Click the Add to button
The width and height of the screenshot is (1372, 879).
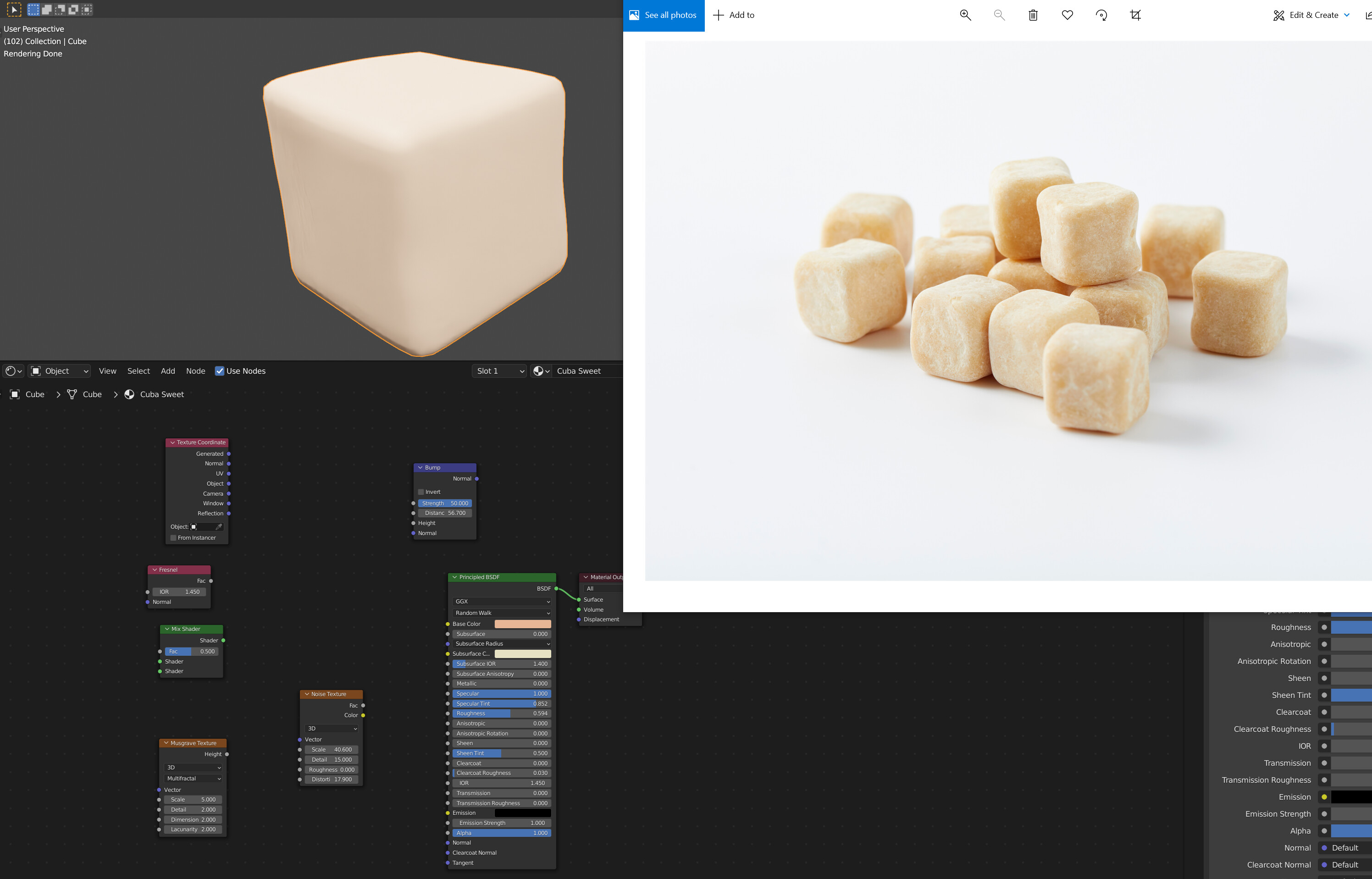[x=734, y=16]
